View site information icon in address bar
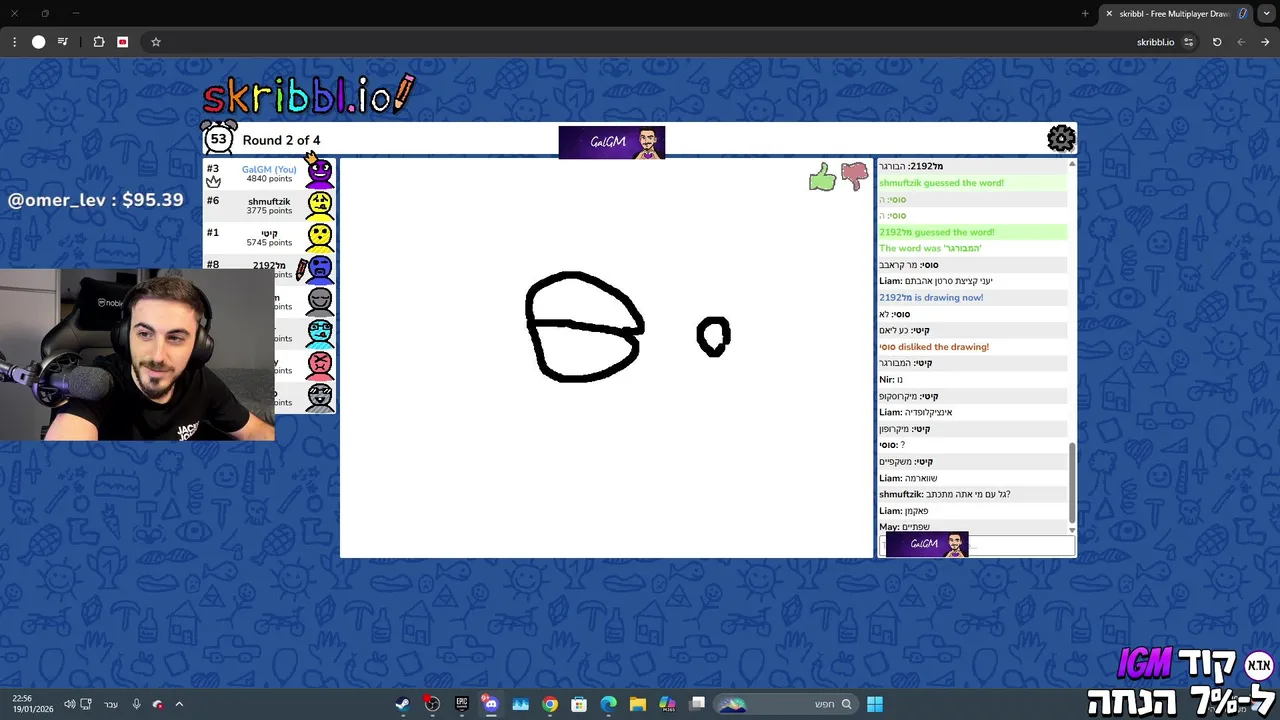The image size is (1280, 720). [x=1188, y=42]
